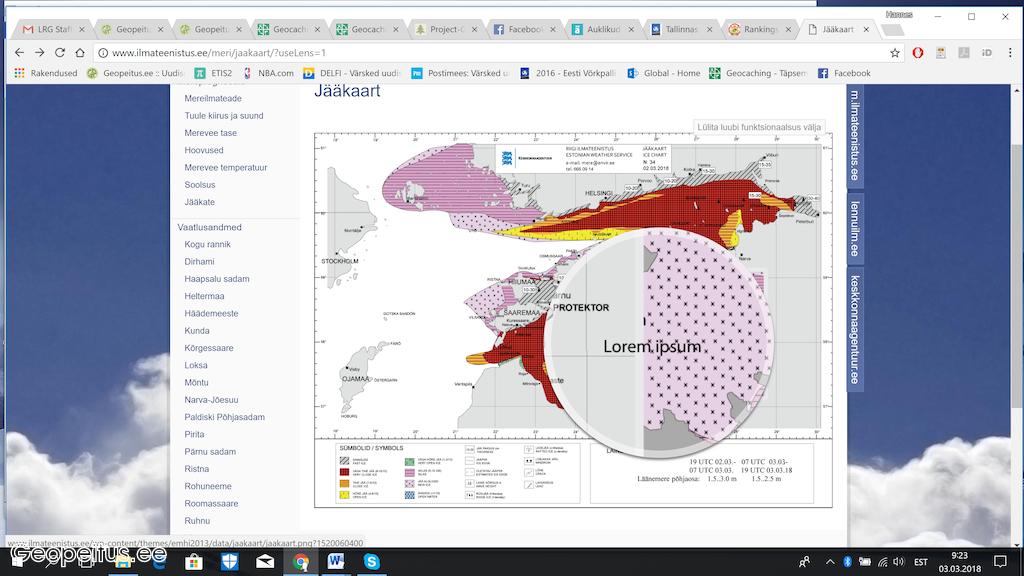Close the Jääkaart tab
1024x576 pixels.
click(x=867, y=29)
